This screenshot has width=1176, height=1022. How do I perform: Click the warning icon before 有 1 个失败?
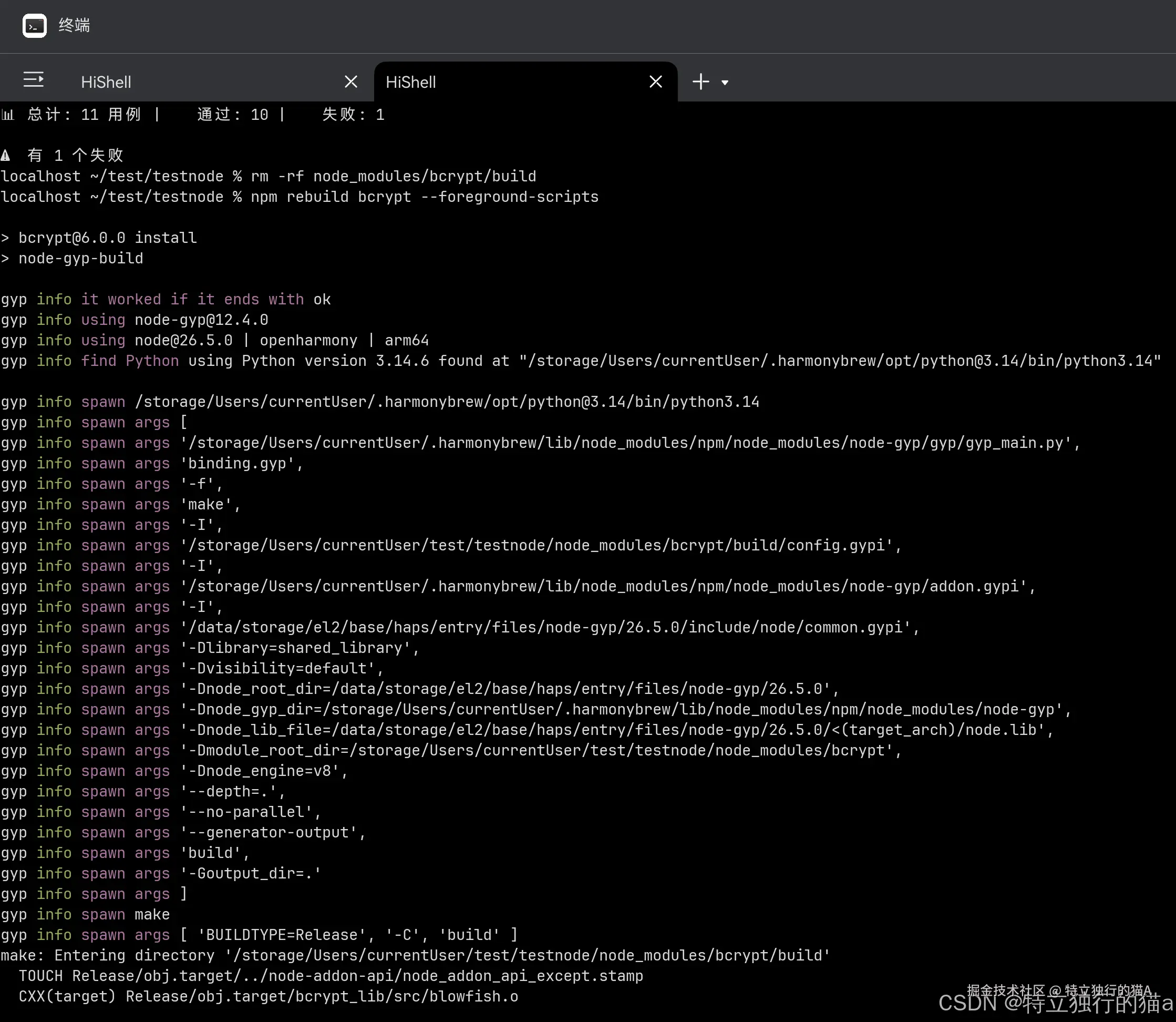[x=6, y=155]
